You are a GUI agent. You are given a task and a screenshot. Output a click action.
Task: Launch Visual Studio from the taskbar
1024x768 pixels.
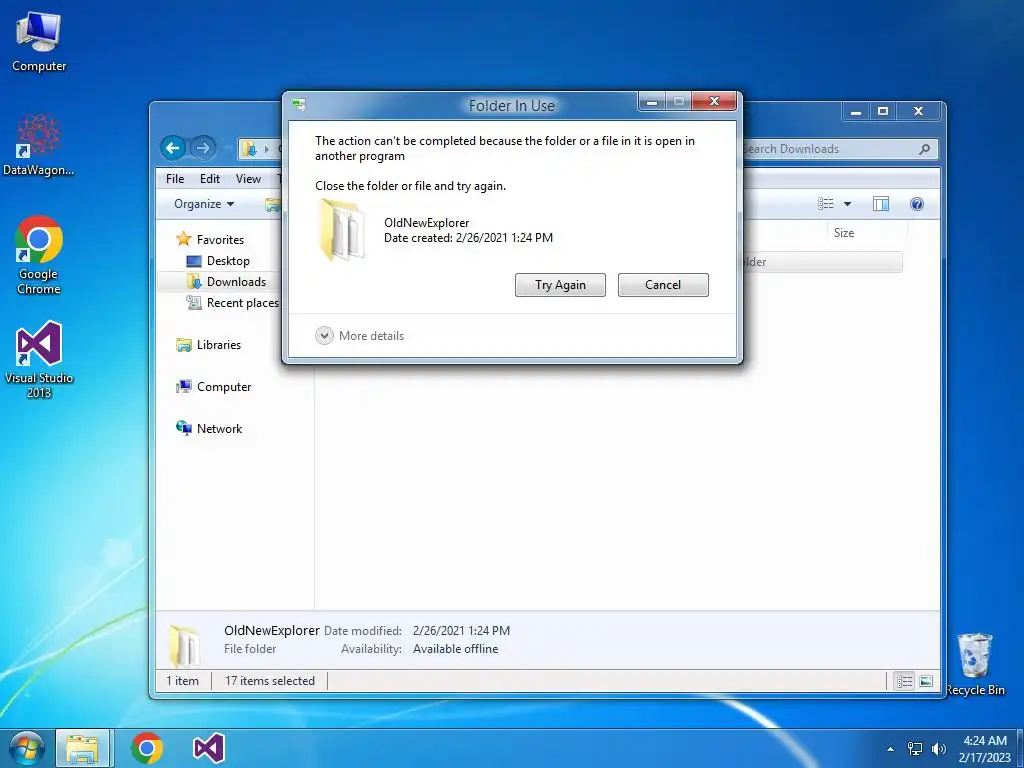(x=209, y=748)
